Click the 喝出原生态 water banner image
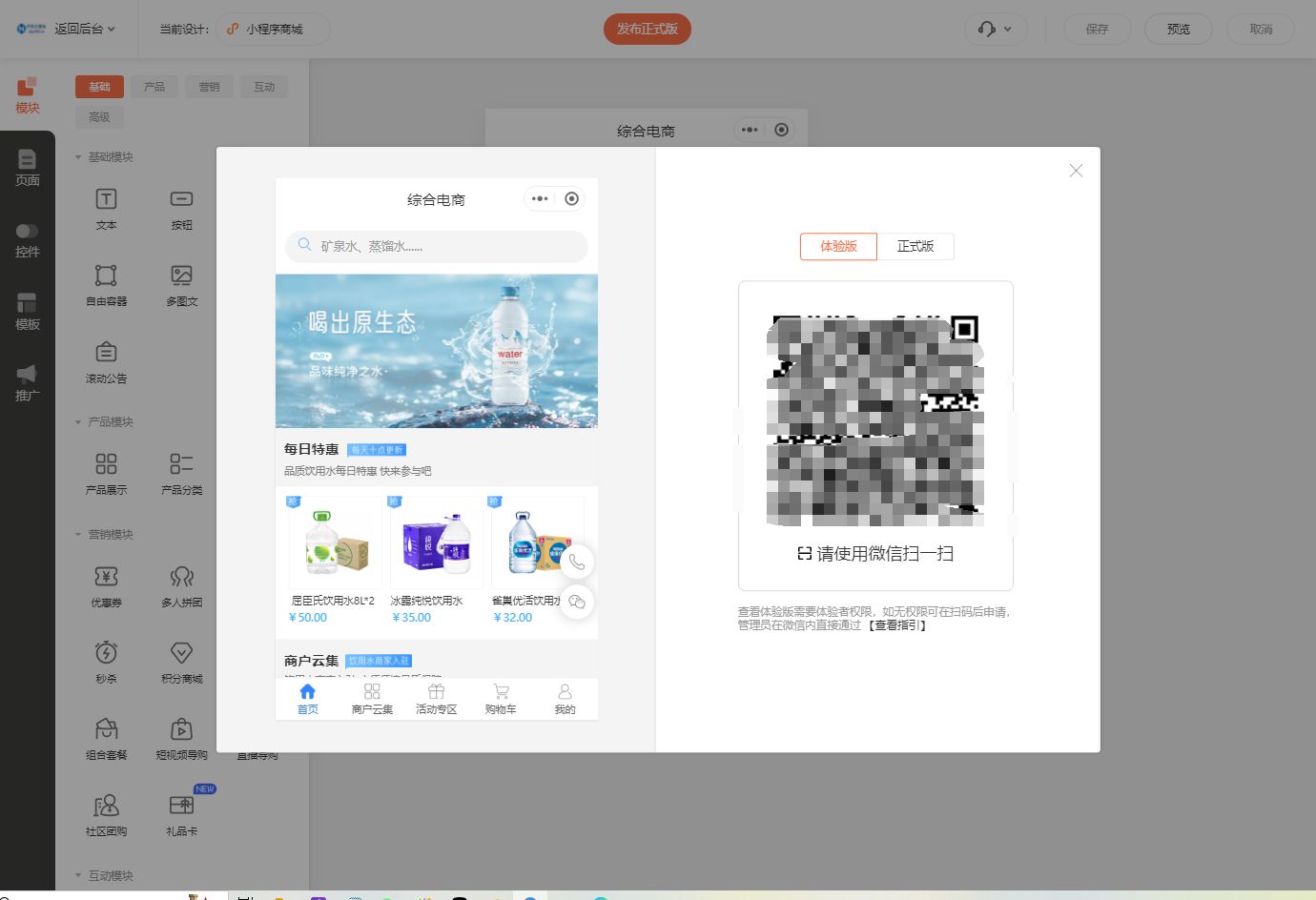 point(437,351)
